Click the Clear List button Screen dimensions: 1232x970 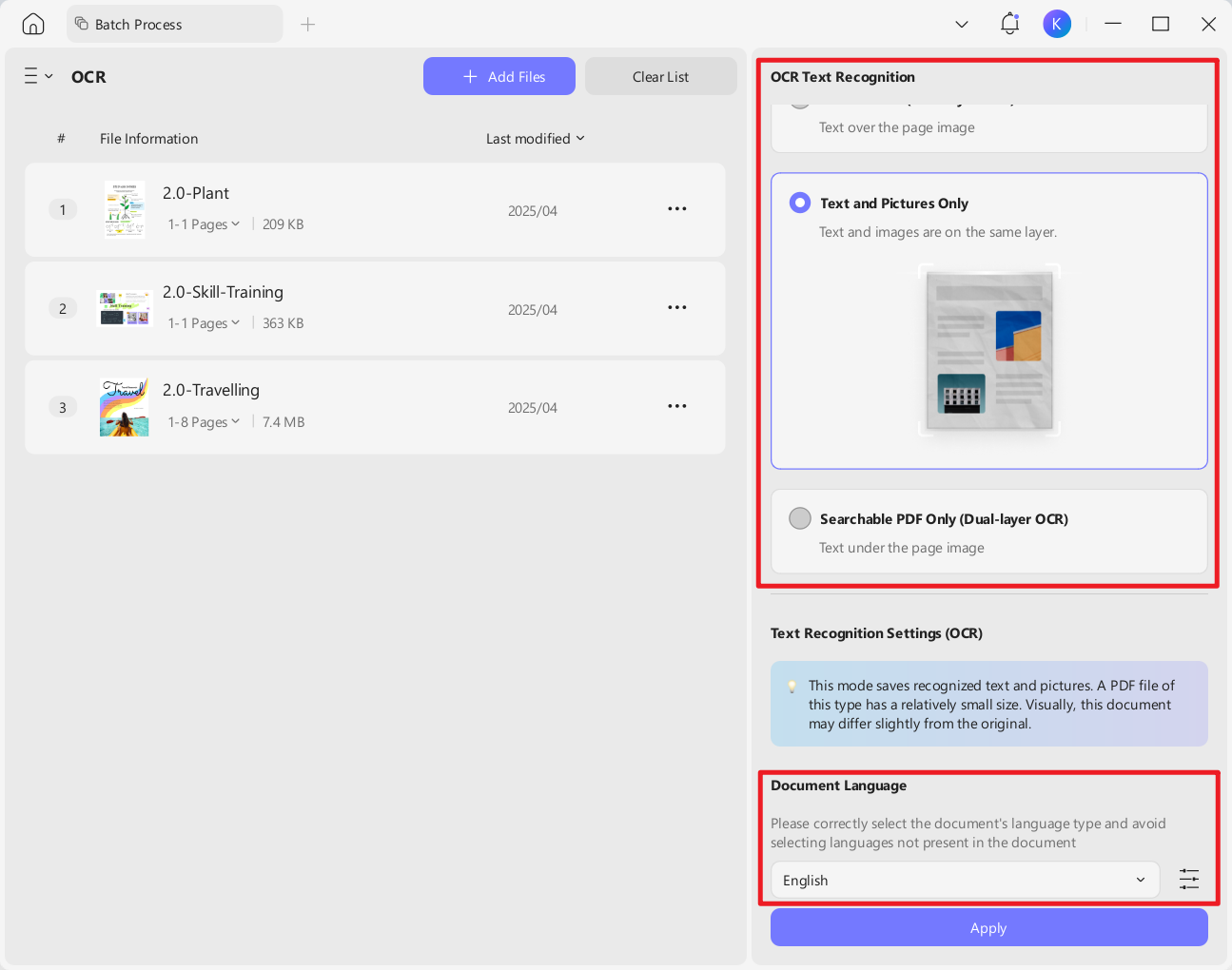(661, 76)
